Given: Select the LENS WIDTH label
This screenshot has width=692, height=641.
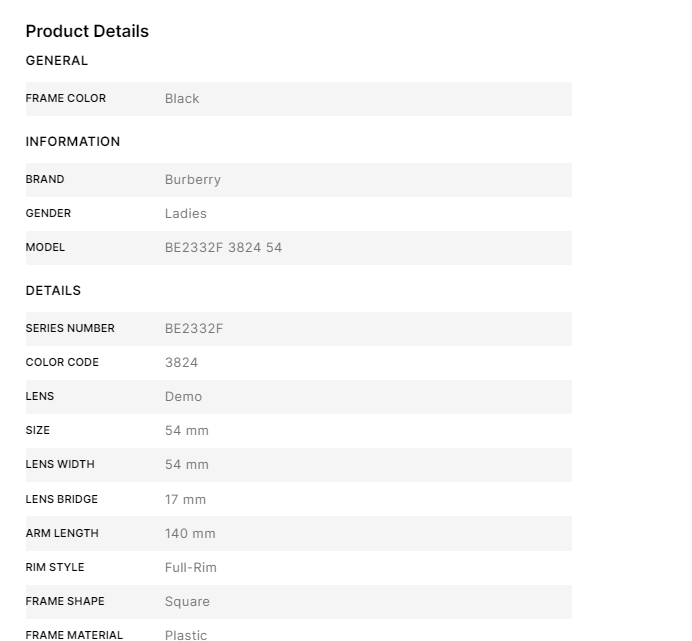Looking at the screenshot, I should 60,465.
